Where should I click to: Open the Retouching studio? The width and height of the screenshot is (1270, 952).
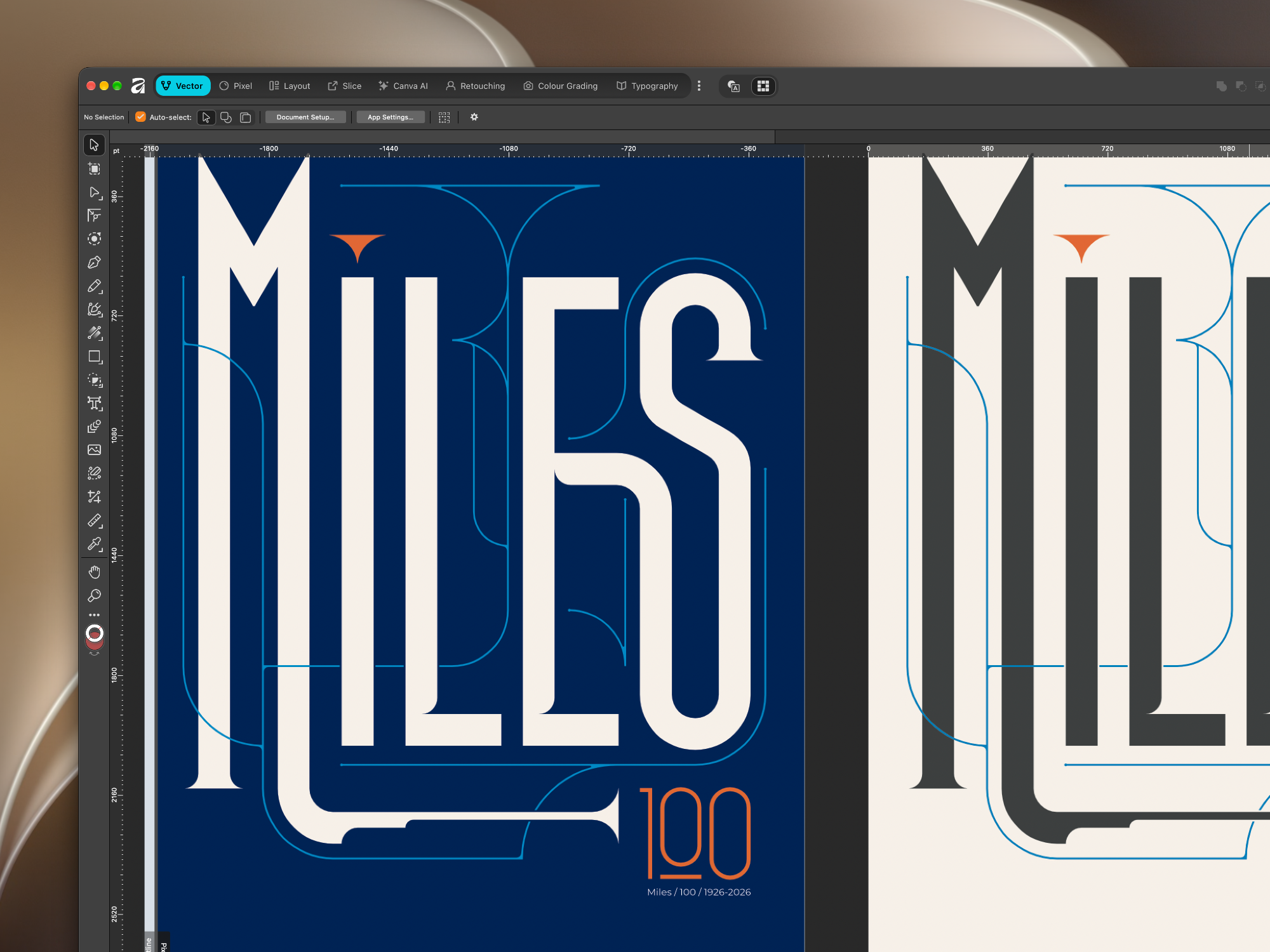click(x=476, y=86)
